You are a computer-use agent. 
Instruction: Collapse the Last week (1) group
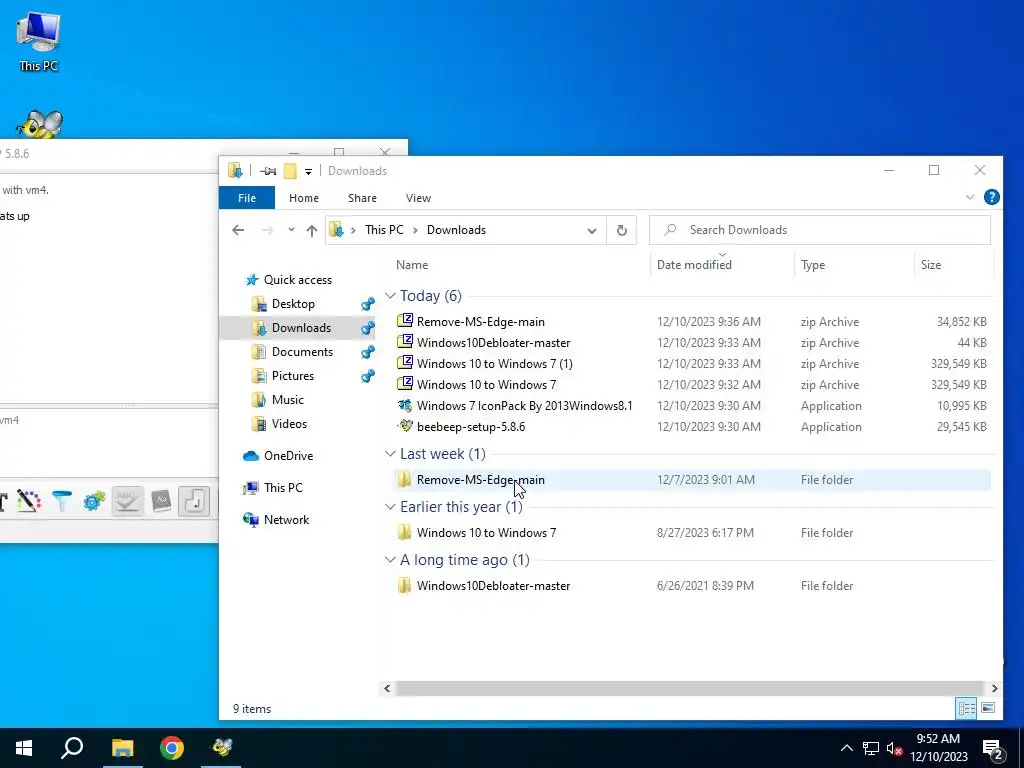point(391,454)
